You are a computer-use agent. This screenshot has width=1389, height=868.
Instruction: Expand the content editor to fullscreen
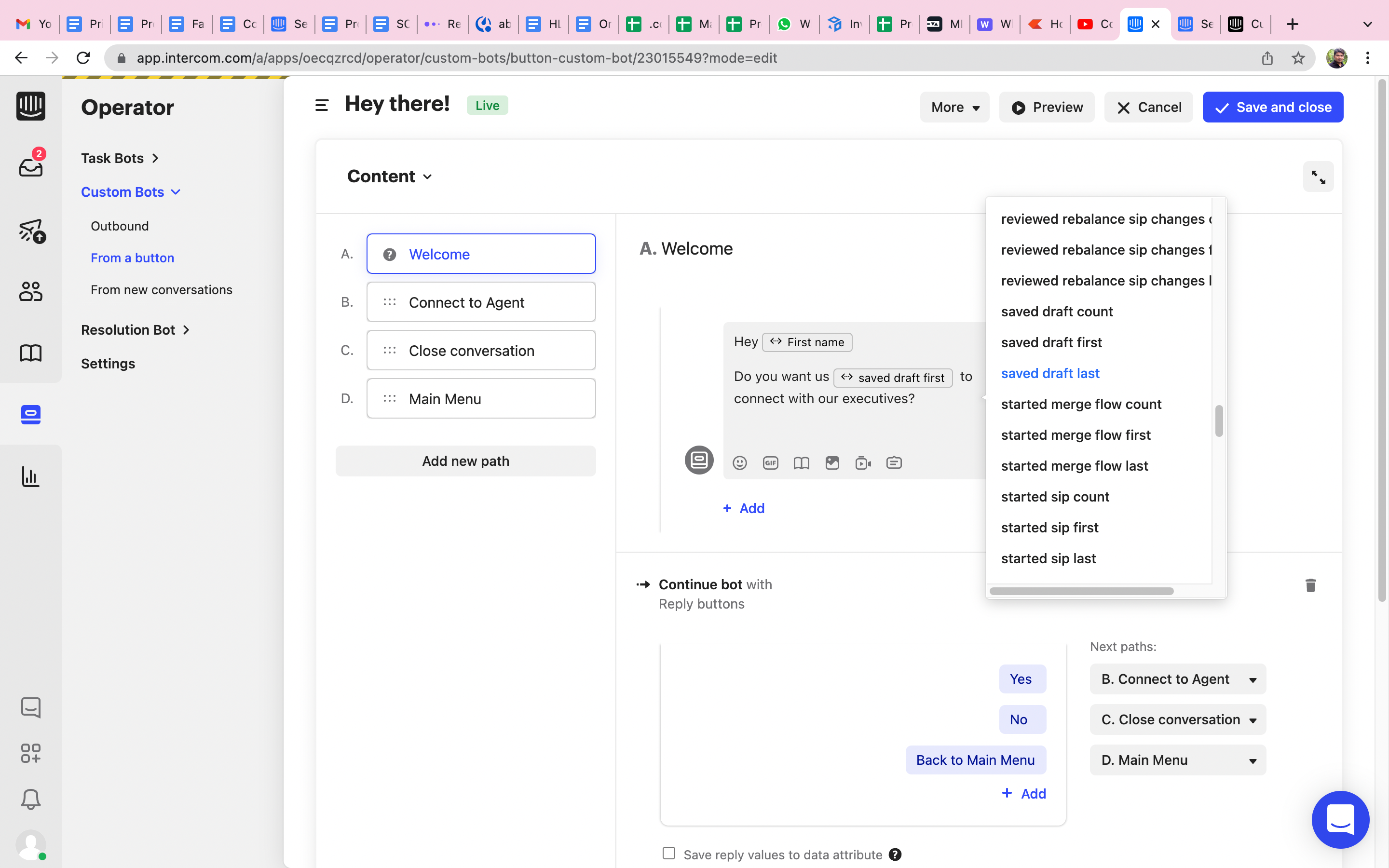1318,177
